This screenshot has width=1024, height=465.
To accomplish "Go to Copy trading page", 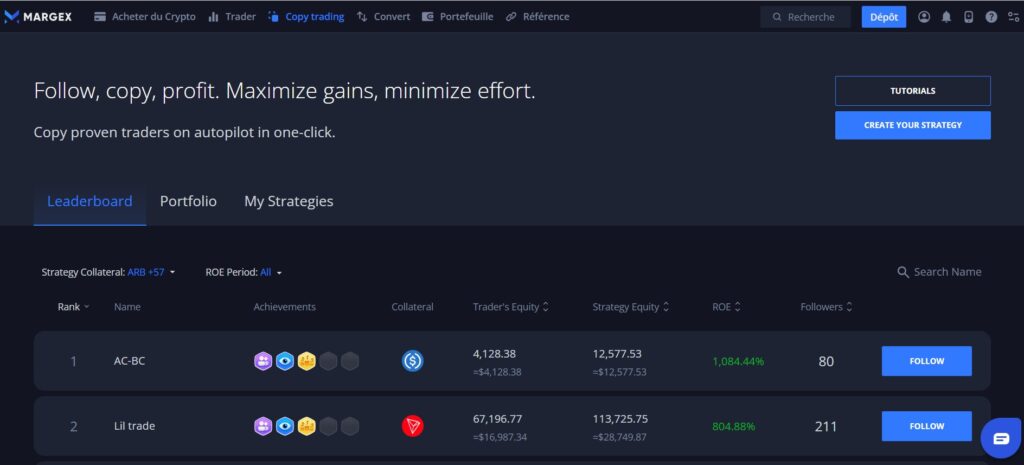I will (306, 17).
